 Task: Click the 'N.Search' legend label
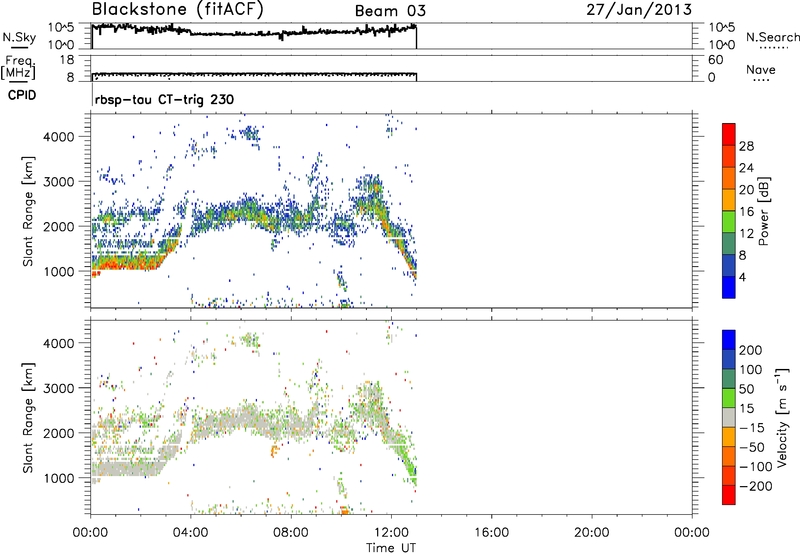tap(772, 37)
